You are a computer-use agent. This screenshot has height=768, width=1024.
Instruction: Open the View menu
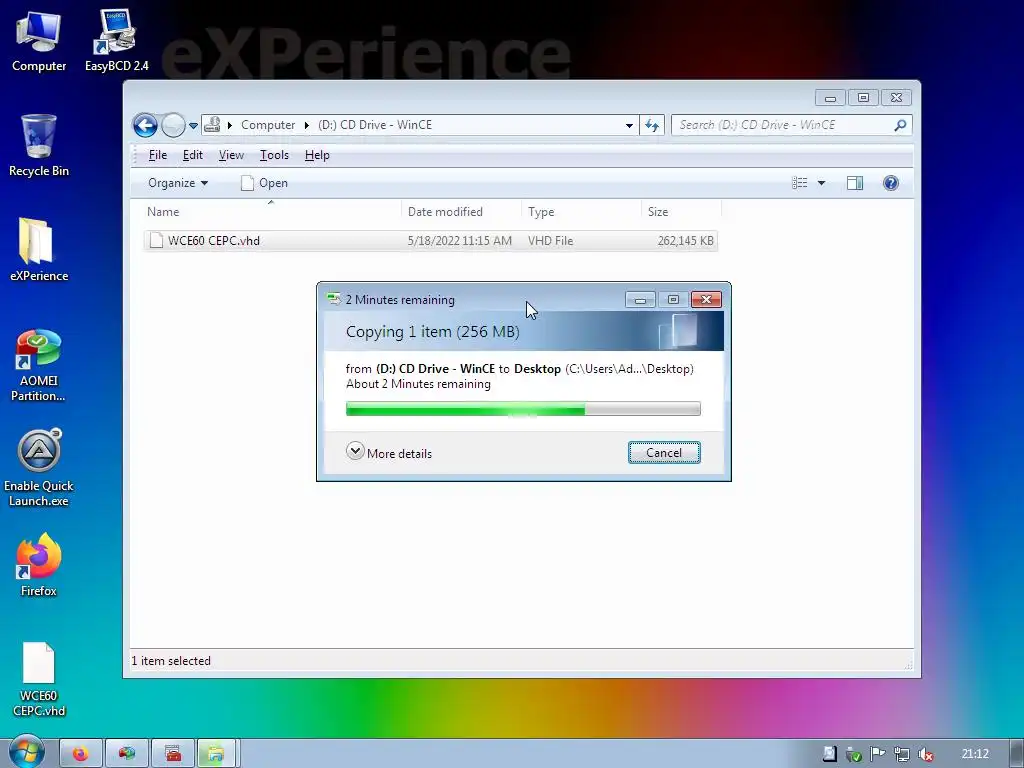click(x=231, y=155)
